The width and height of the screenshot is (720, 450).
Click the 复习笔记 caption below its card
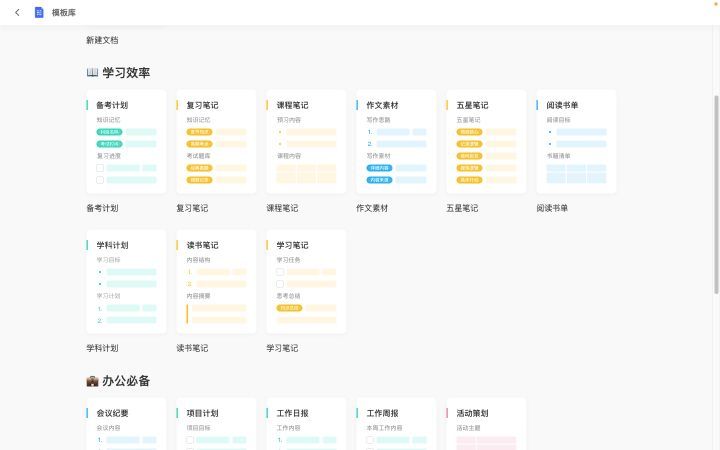click(192, 208)
